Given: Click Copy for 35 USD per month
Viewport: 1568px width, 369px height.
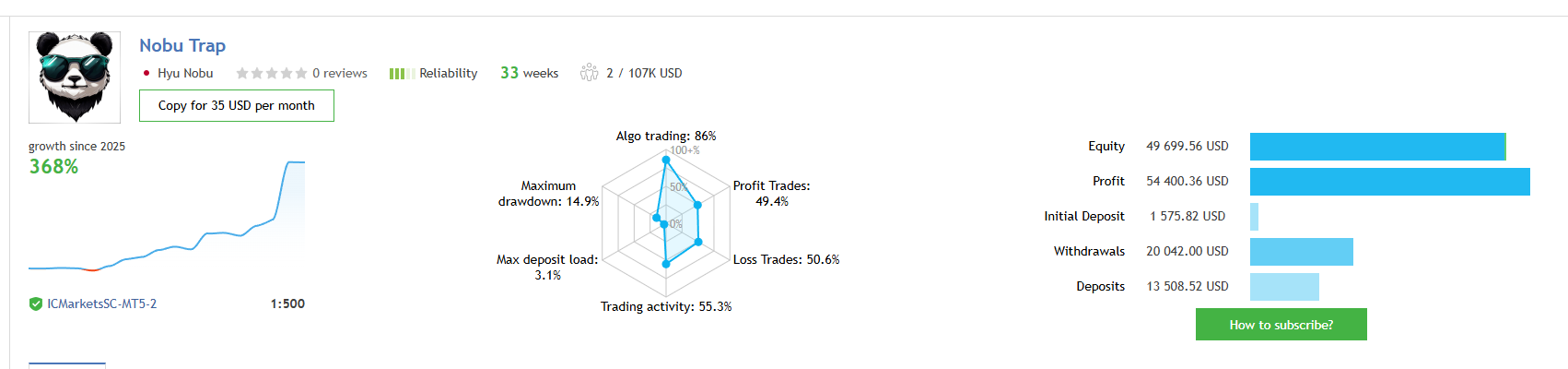Looking at the screenshot, I should (x=237, y=106).
